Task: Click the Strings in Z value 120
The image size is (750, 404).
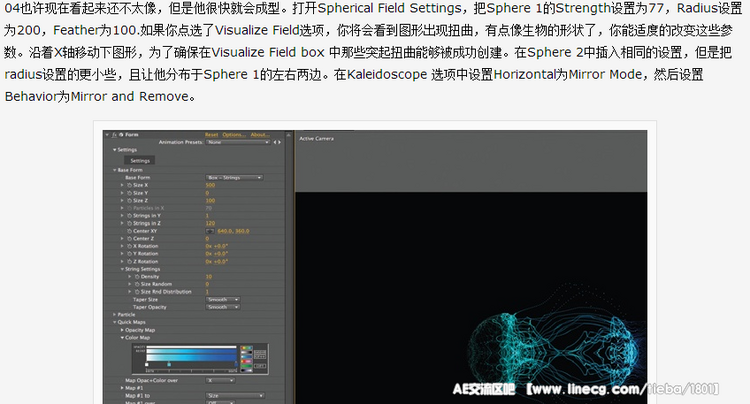Action: pyautogui.click(x=210, y=223)
